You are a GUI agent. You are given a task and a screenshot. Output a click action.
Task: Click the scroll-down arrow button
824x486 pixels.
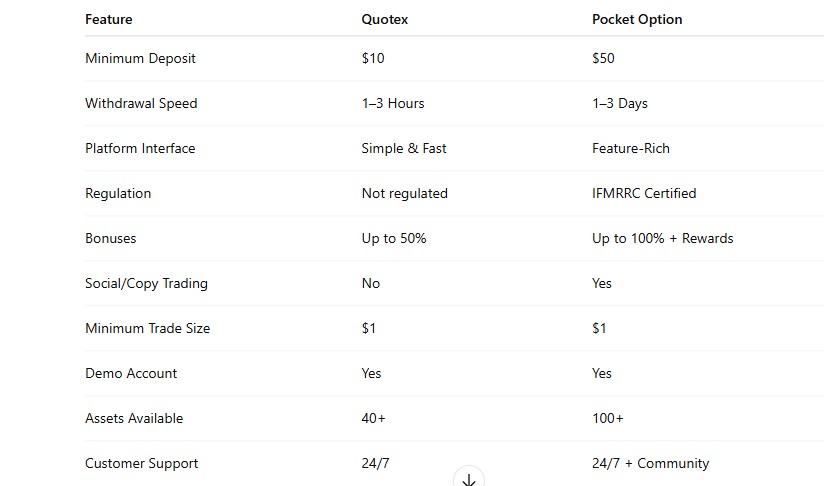pos(469,477)
